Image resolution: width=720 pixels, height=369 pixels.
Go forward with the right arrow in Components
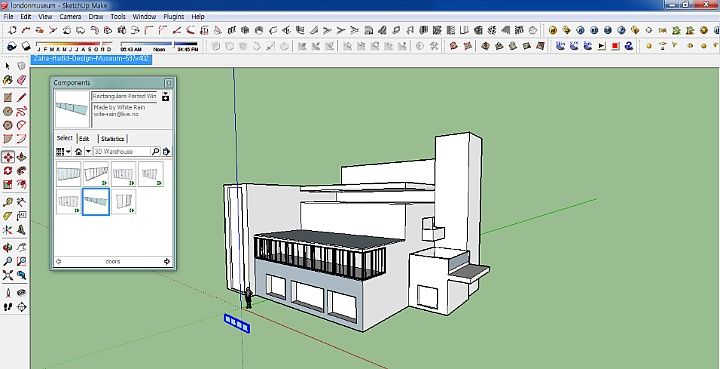tap(167, 262)
